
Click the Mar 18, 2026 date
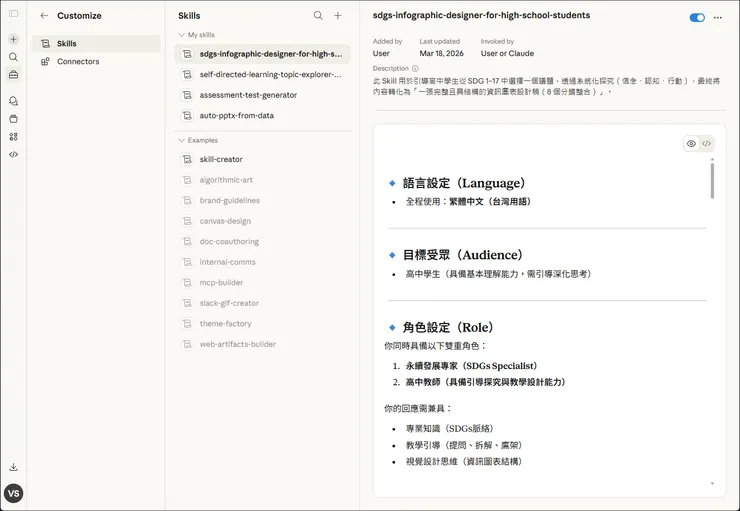click(442, 53)
